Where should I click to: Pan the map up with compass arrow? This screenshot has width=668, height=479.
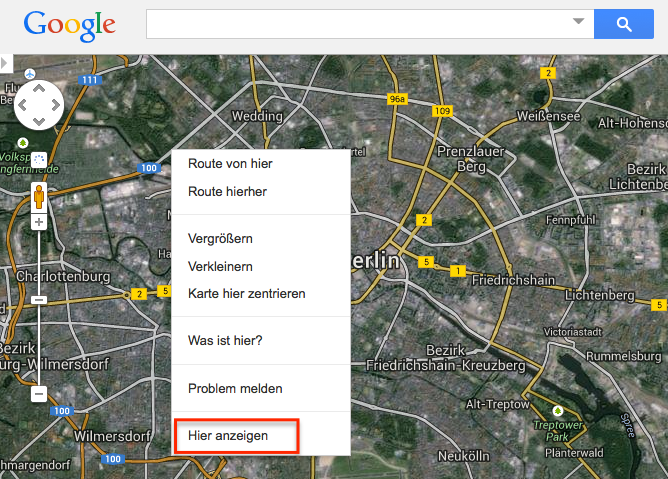coord(39,87)
